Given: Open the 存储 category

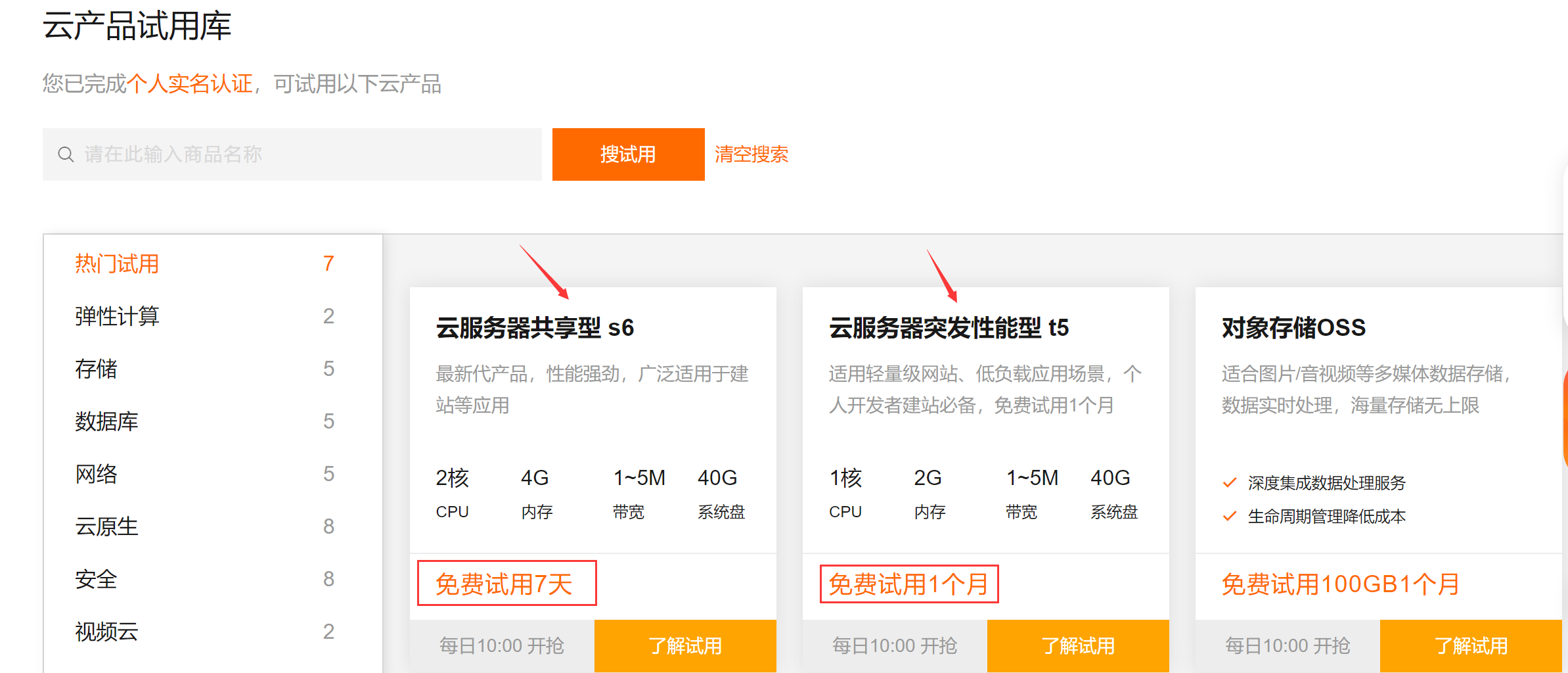Looking at the screenshot, I should click(95, 368).
